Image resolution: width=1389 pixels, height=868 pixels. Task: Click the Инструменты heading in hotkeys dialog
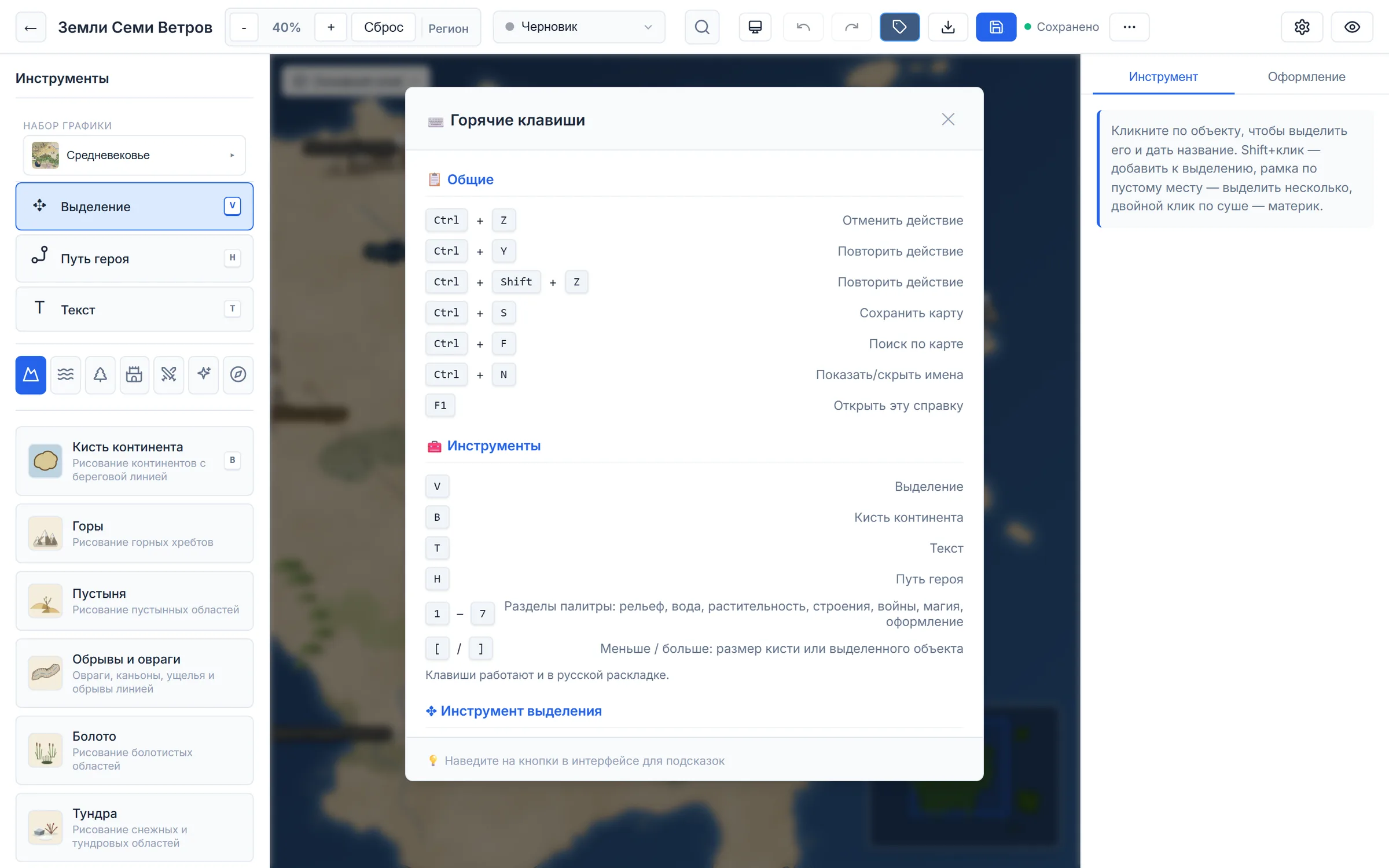pyautogui.click(x=494, y=446)
